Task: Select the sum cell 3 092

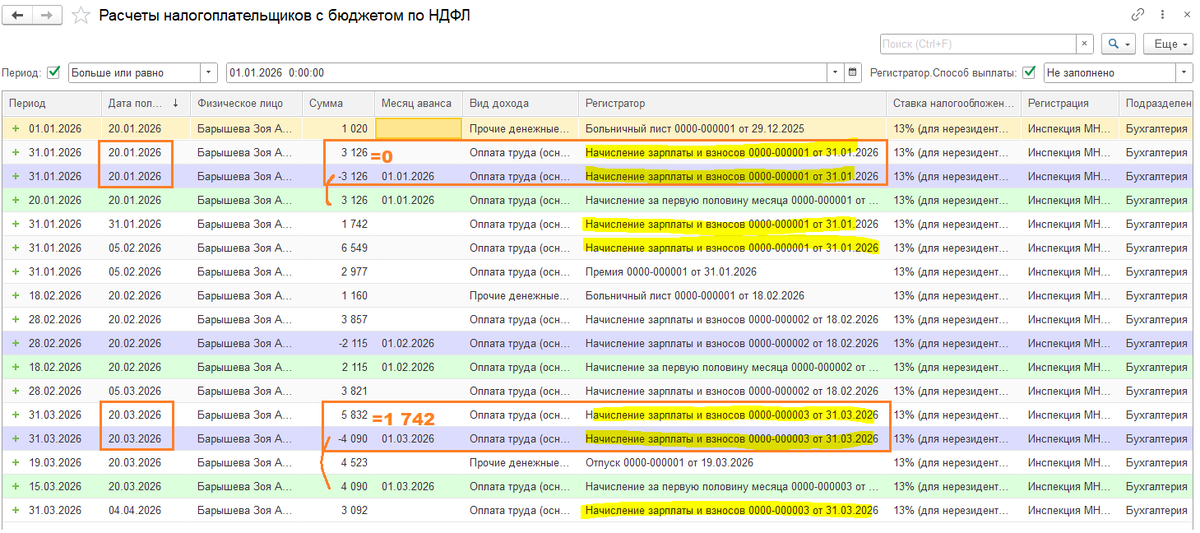Action: (337, 511)
